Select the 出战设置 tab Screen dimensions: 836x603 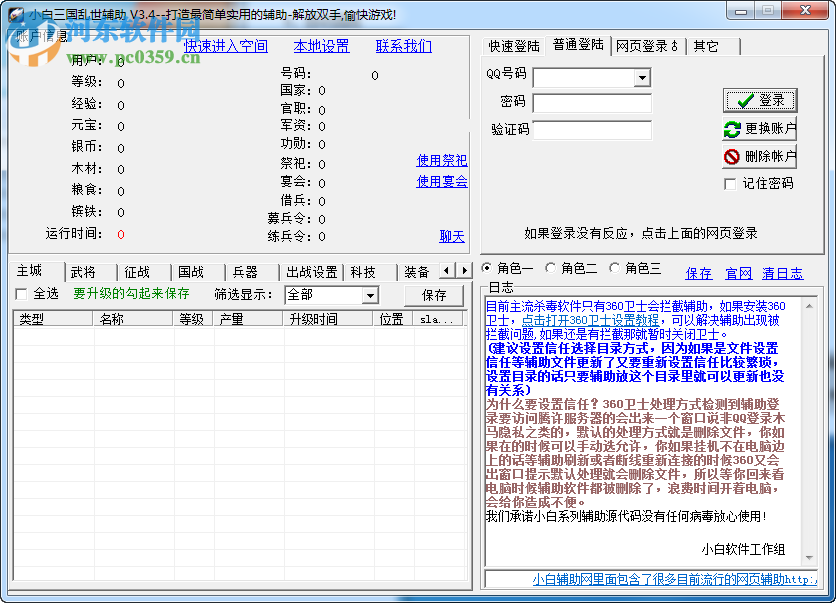click(311, 272)
